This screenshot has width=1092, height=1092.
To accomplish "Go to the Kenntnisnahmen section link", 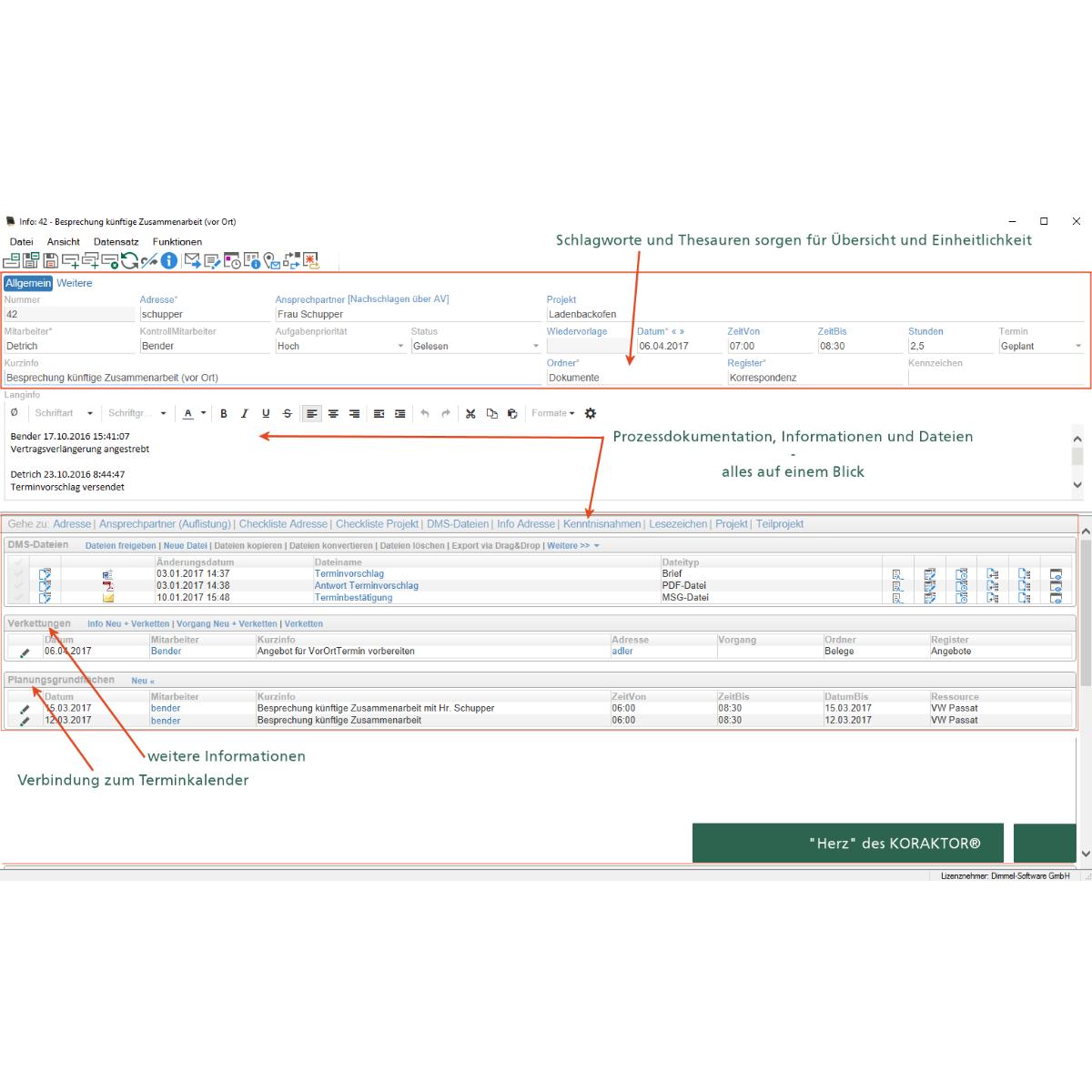I will pos(602,524).
